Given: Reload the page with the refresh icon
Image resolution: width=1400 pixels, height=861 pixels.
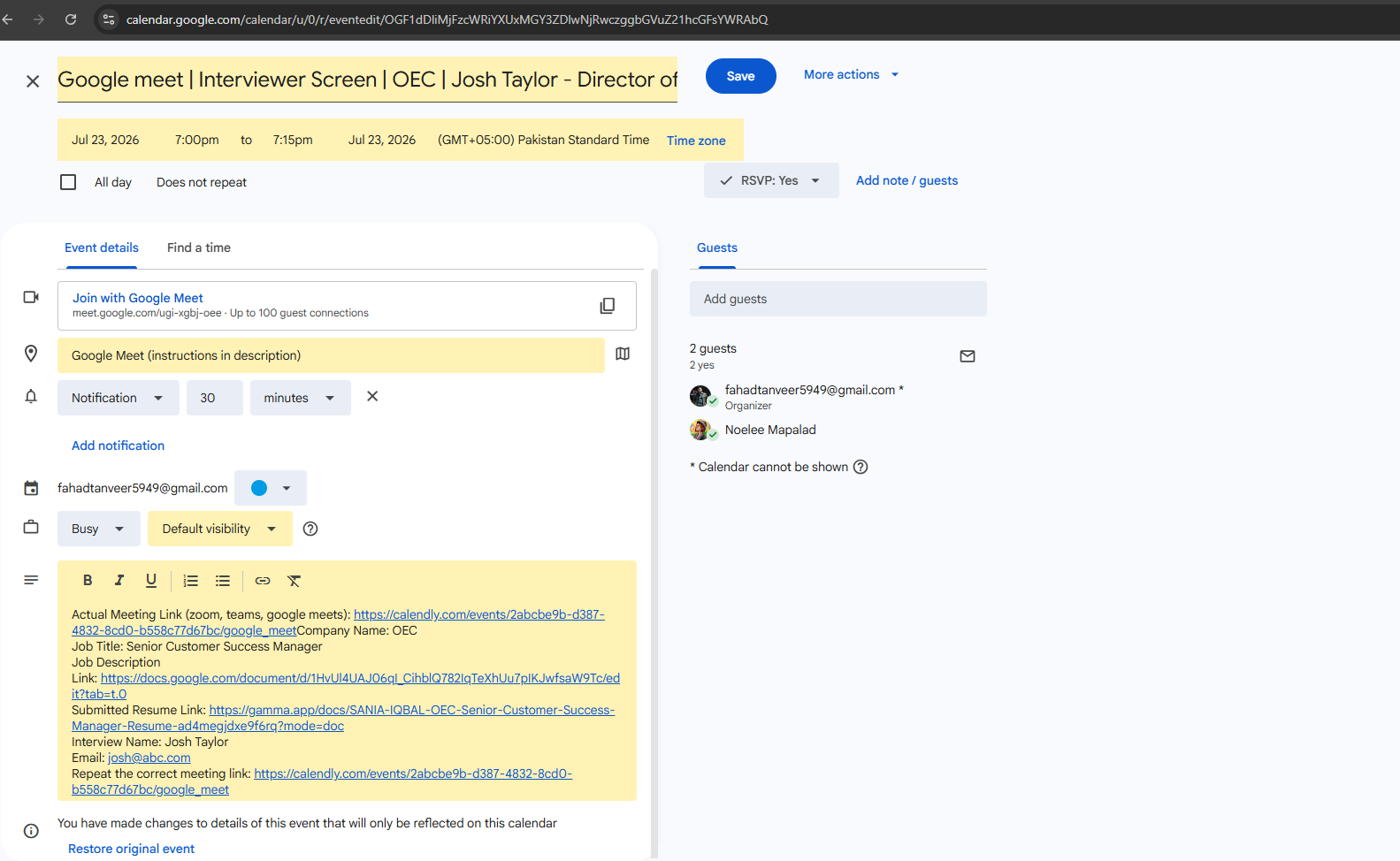Looking at the screenshot, I should pos(71,19).
